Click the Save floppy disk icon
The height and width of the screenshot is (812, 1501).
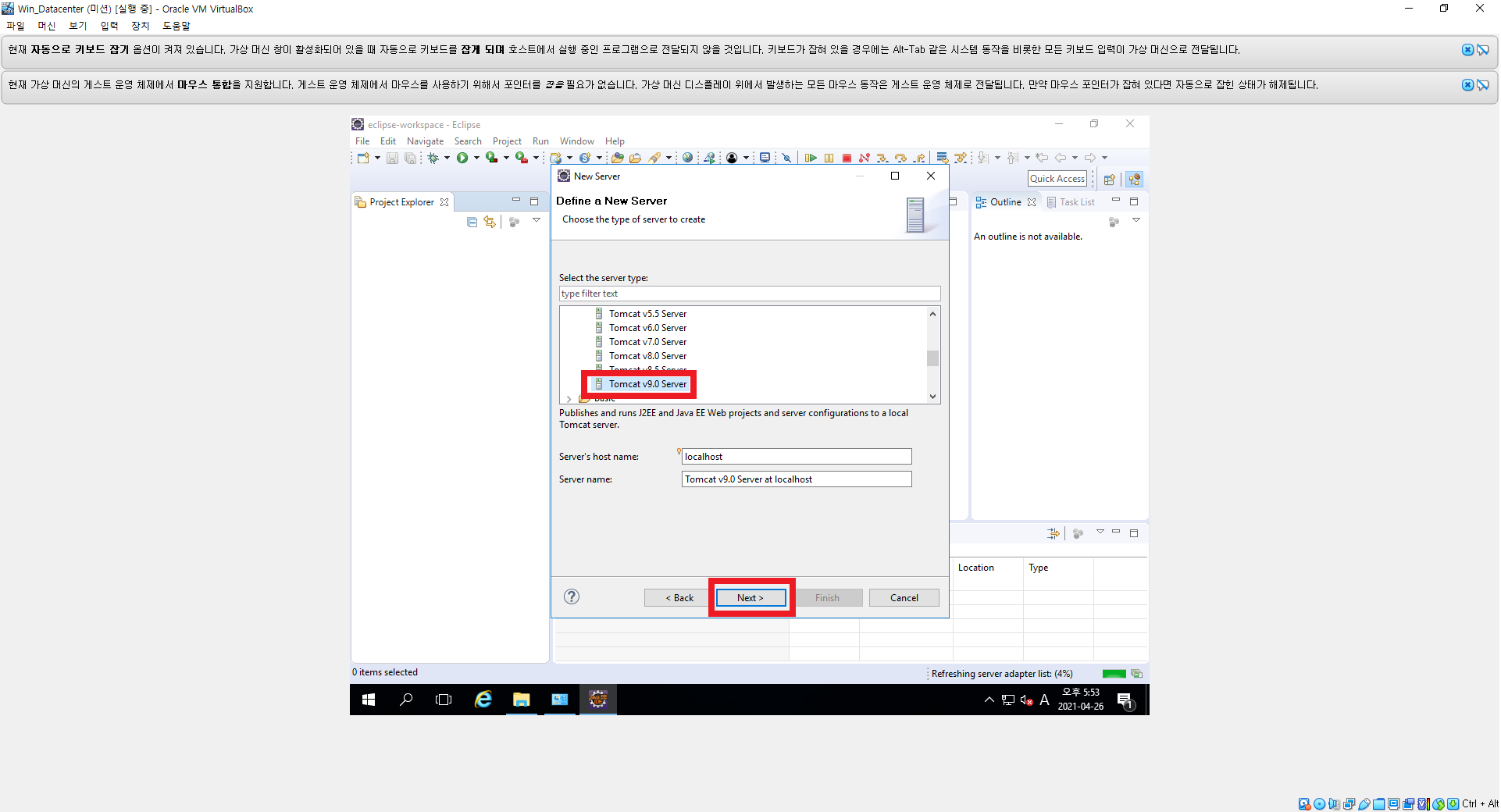point(392,158)
